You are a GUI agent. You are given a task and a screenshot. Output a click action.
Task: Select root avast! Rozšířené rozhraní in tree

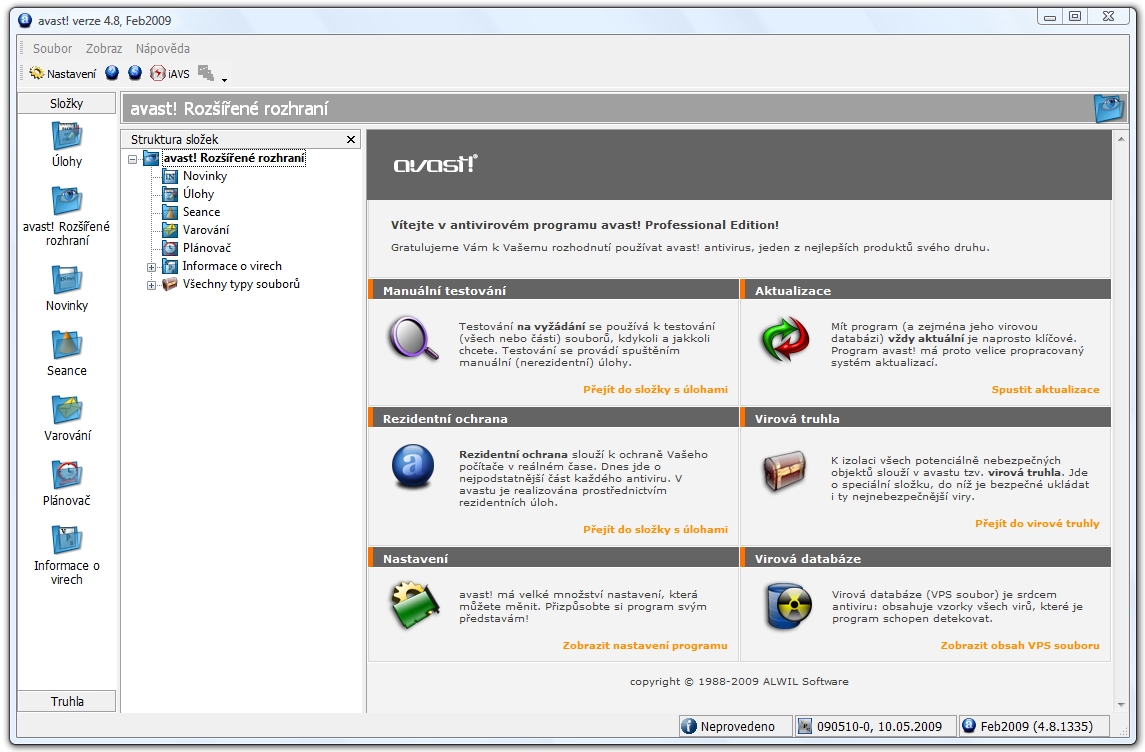pyautogui.click(x=234, y=158)
